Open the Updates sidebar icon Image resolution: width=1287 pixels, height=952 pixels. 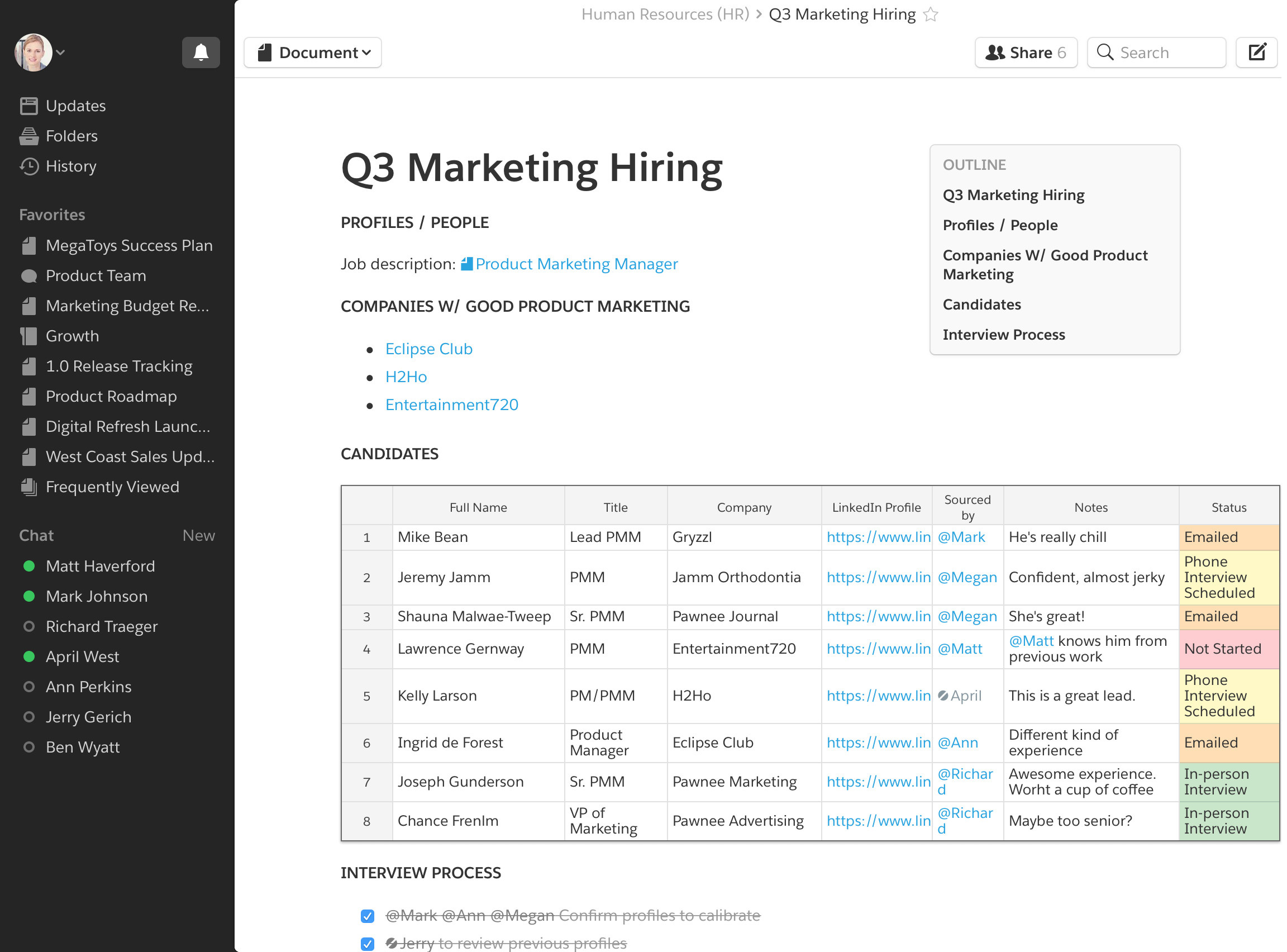29,106
